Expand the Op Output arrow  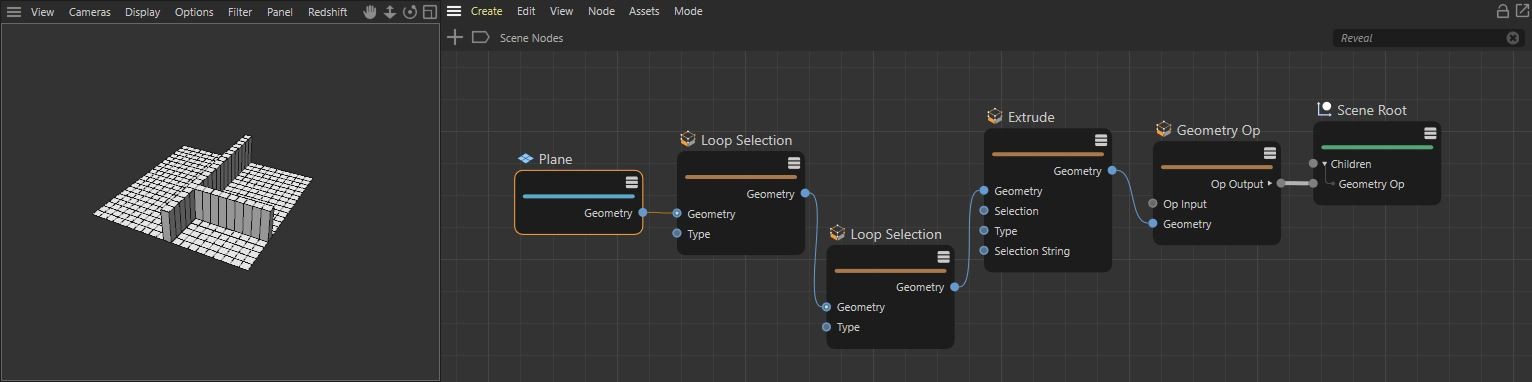(x=1270, y=183)
